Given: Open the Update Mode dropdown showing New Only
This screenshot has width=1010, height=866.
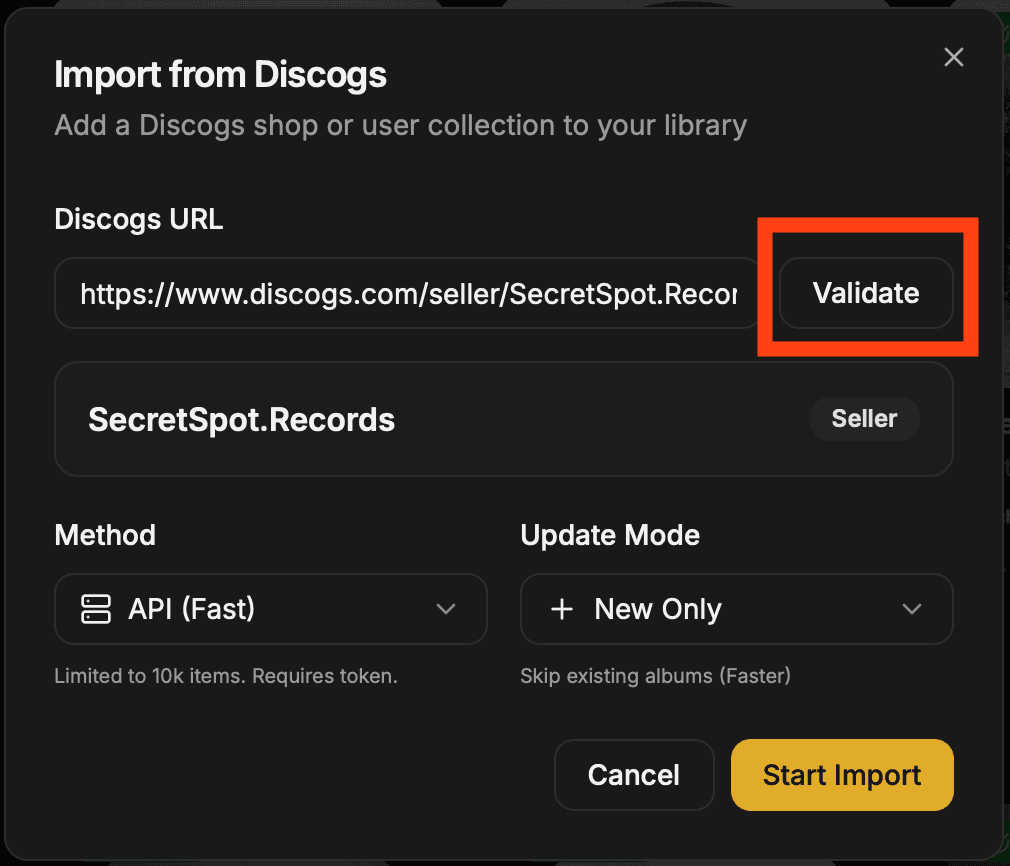Looking at the screenshot, I should tap(736, 609).
